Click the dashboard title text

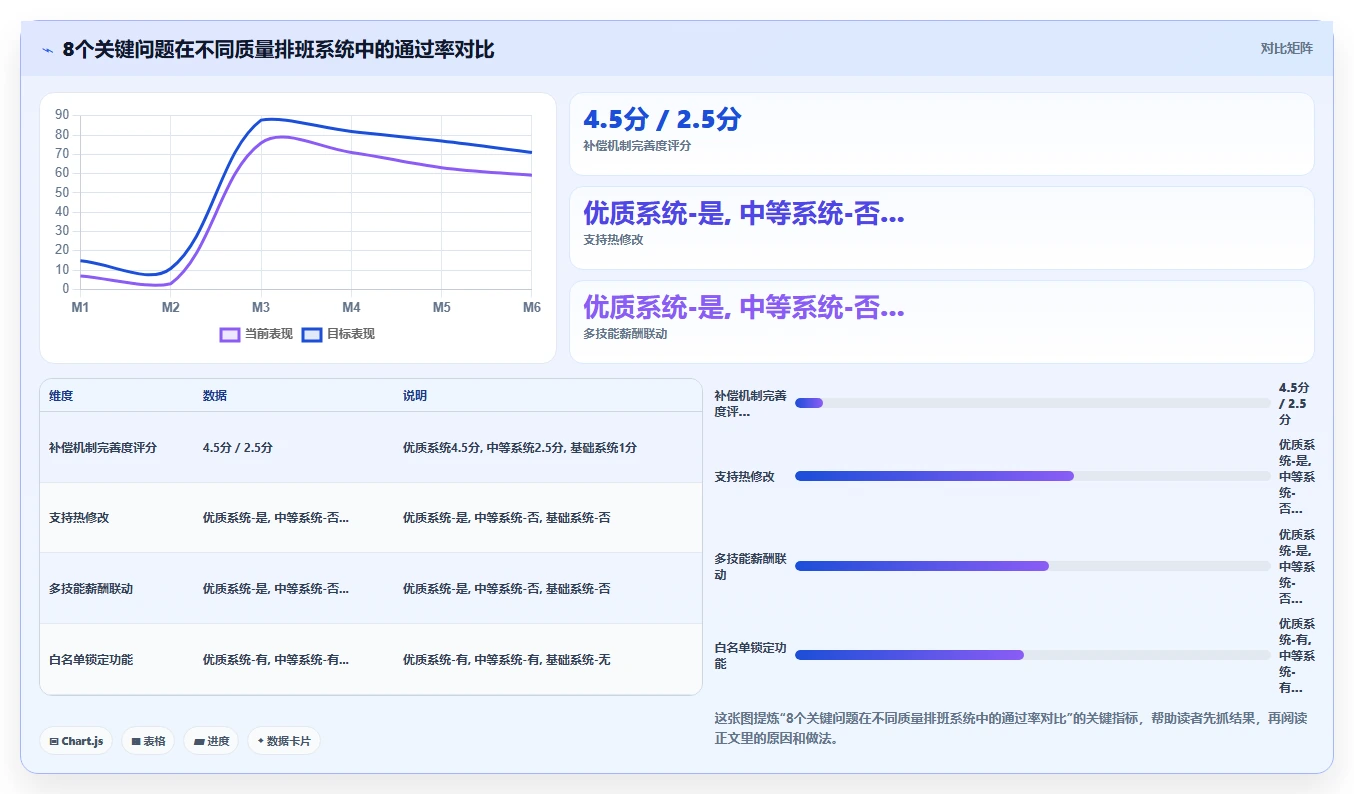coord(278,49)
